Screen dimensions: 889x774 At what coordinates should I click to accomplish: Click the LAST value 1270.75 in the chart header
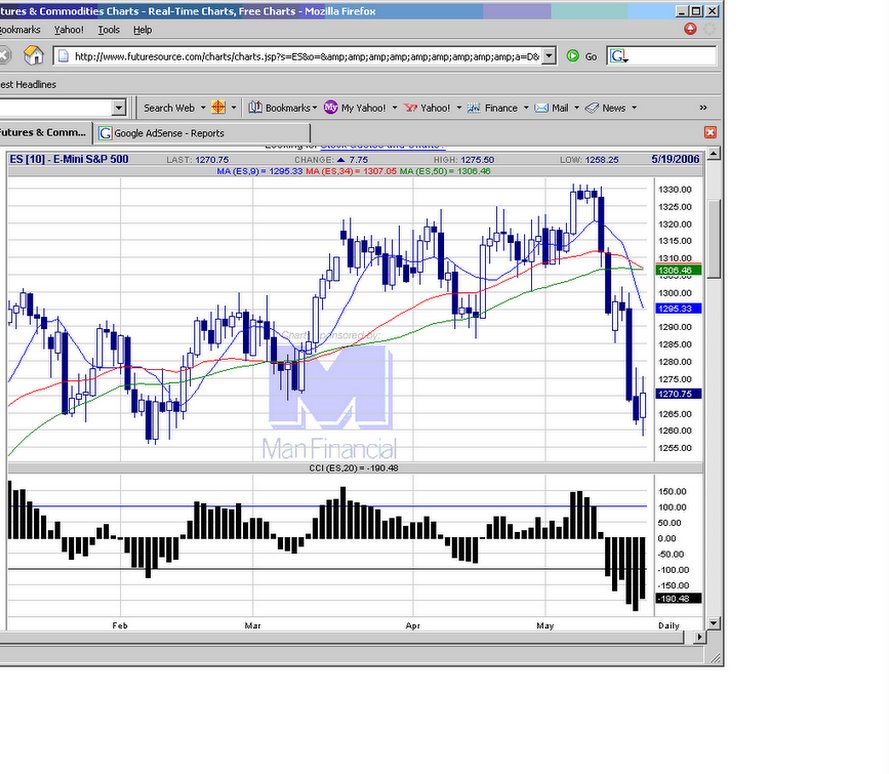coord(212,160)
